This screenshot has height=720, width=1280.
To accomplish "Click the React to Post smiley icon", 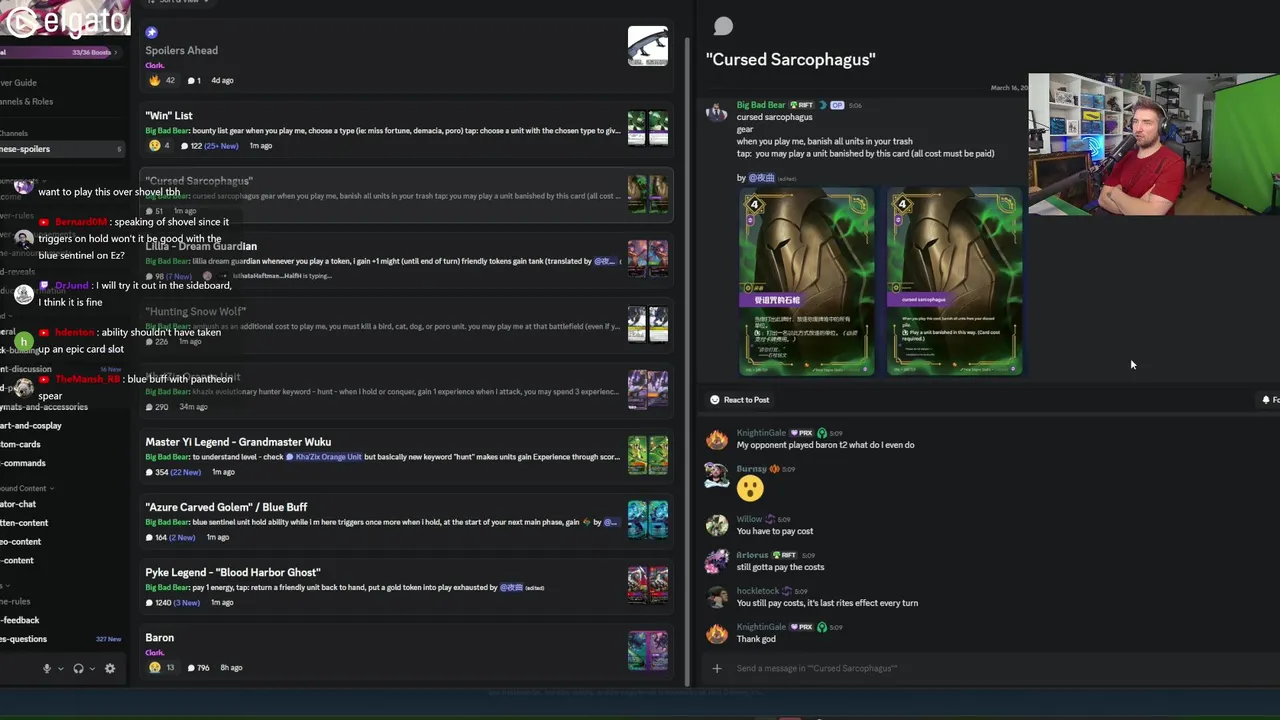I will [x=714, y=400].
